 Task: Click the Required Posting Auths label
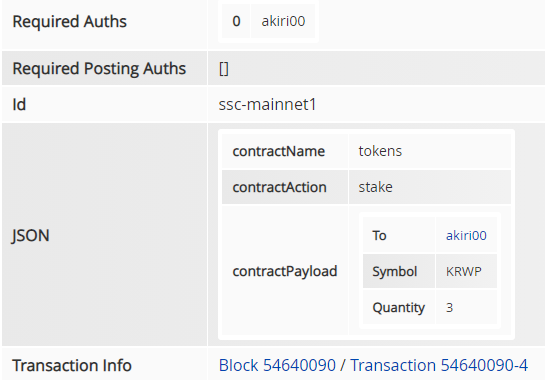point(99,68)
